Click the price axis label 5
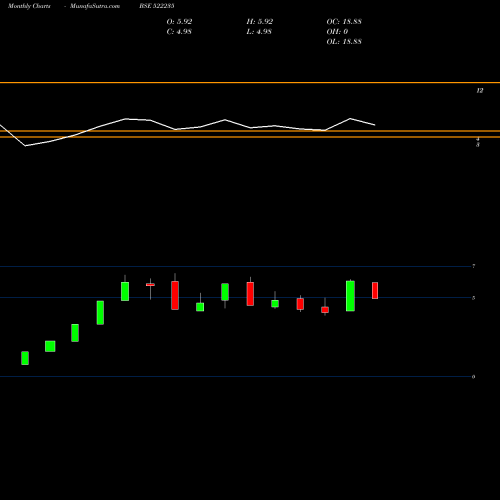 474,298
